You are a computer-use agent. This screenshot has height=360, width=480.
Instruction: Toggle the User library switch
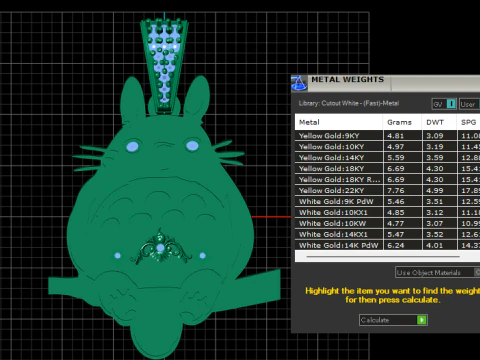(470, 104)
